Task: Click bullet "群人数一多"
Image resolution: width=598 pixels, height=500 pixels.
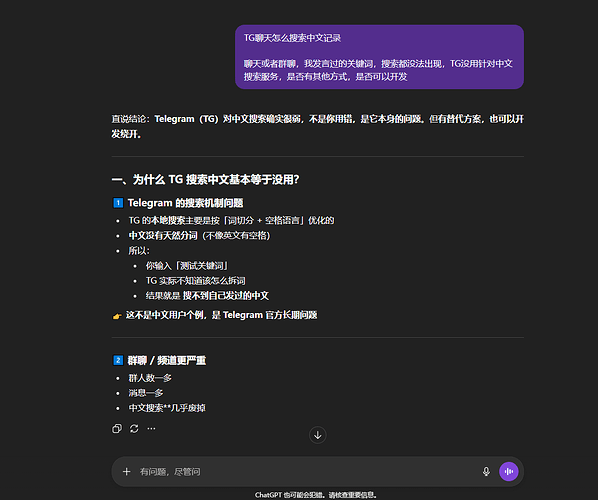Action: click(x=150, y=378)
